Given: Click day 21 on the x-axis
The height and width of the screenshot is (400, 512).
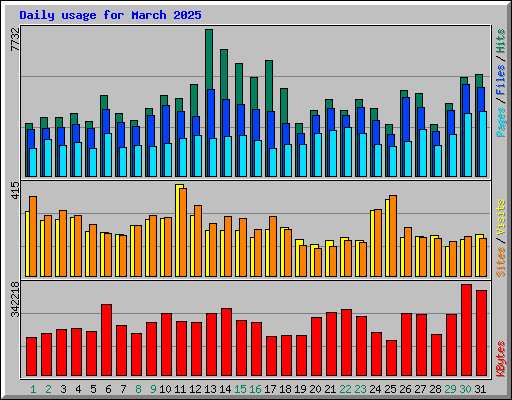Looking at the screenshot, I should 330,389.
